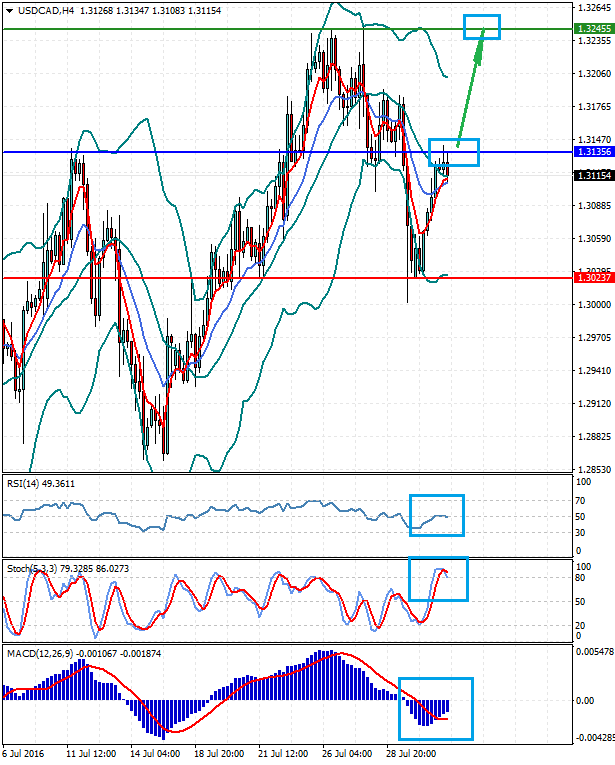Select the blue target box at chart top
The image size is (615, 765).
pos(482,27)
